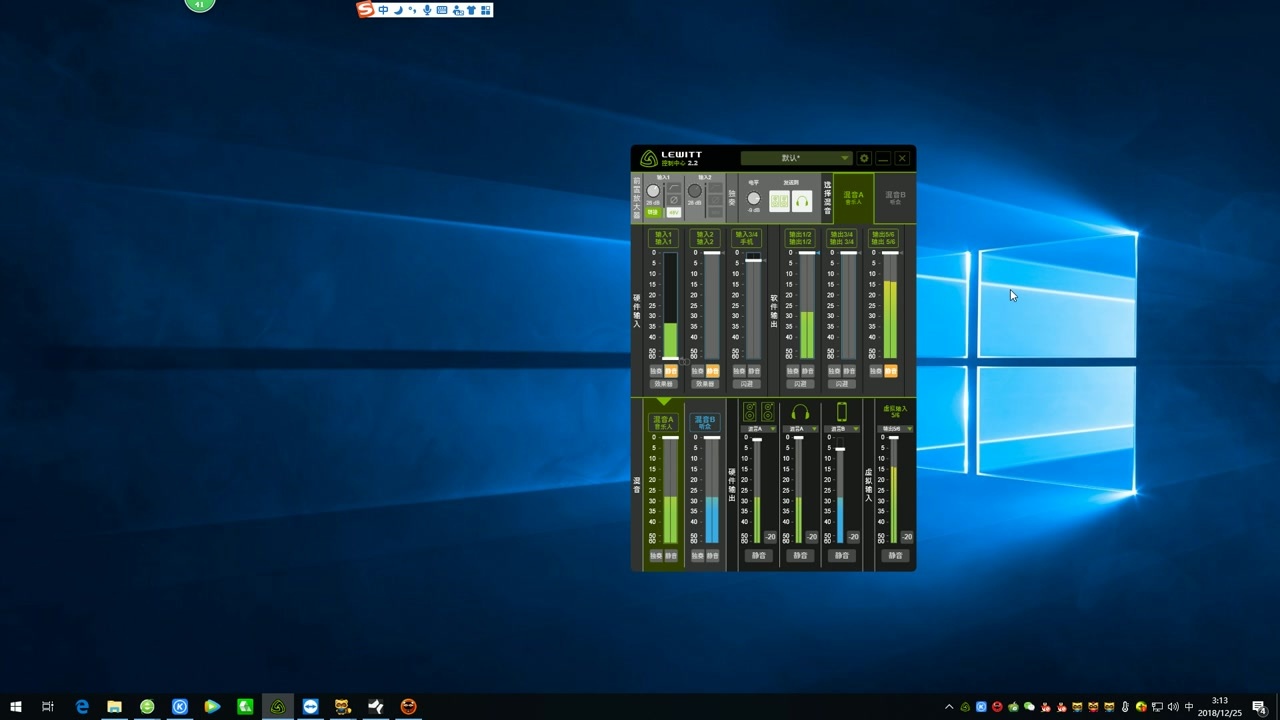Open Microsoft Edge from the taskbar
1280x720 pixels.
click(82, 706)
